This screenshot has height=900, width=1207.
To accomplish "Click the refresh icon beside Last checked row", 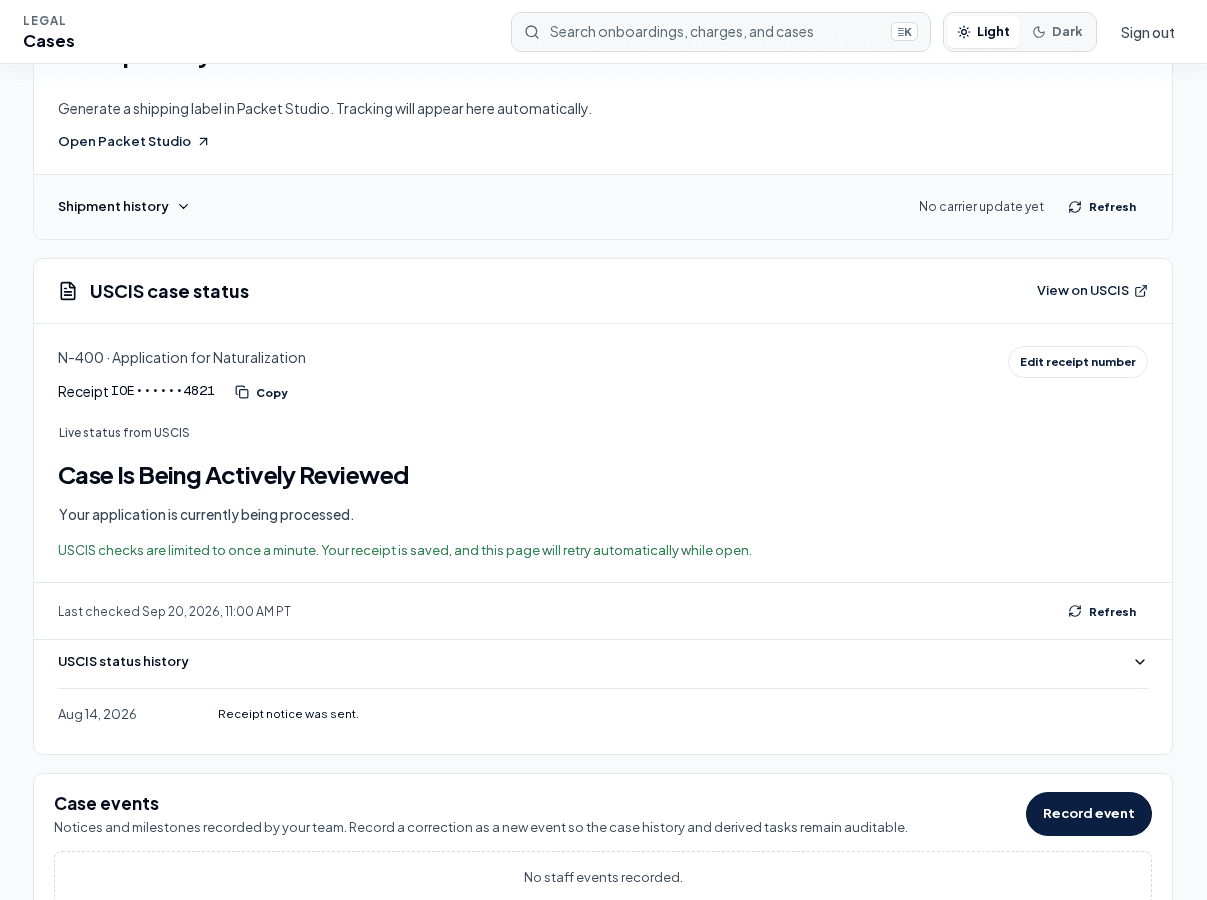I will click(1075, 611).
